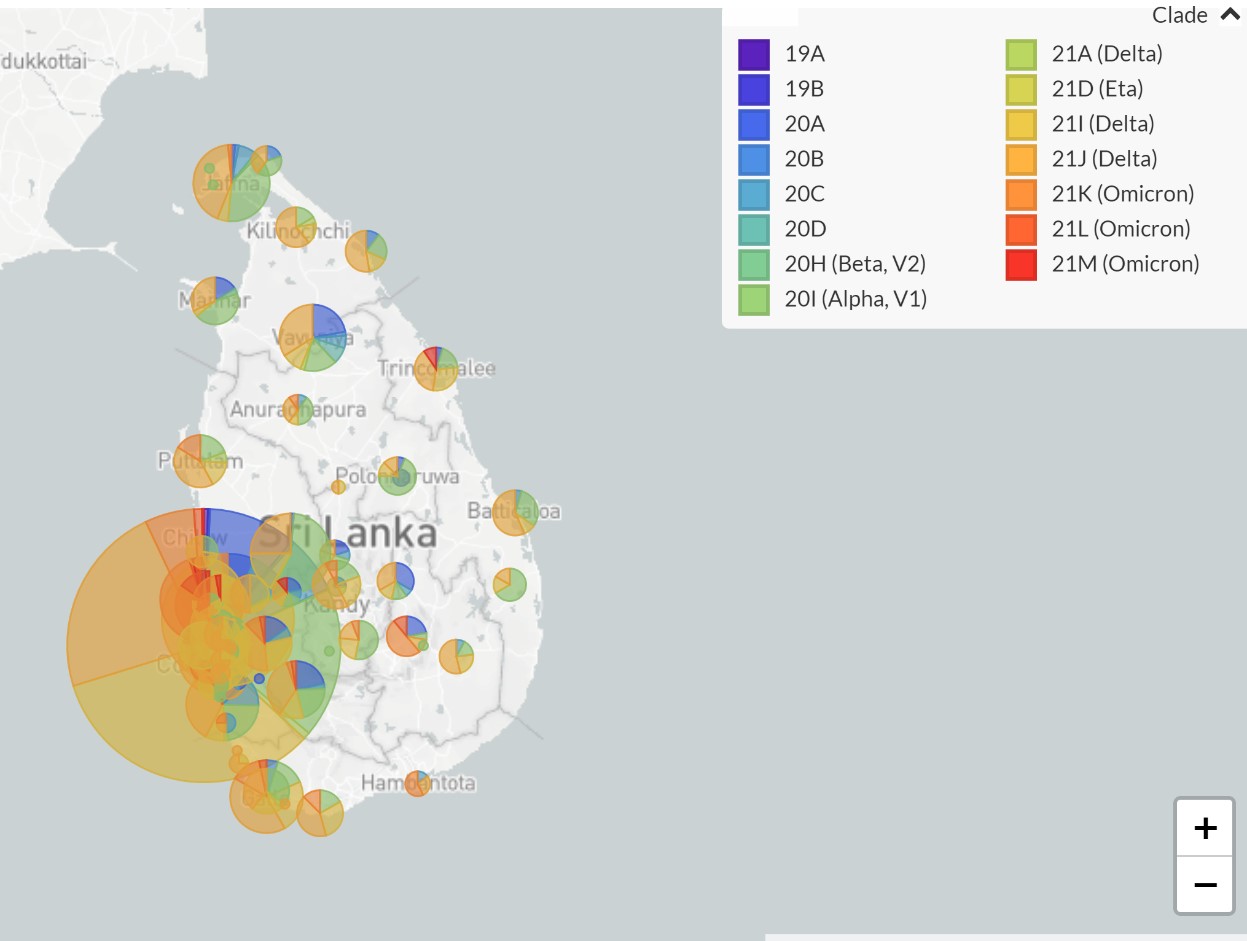Click the 20I (Alpha, V1) legend entry

coord(855,299)
